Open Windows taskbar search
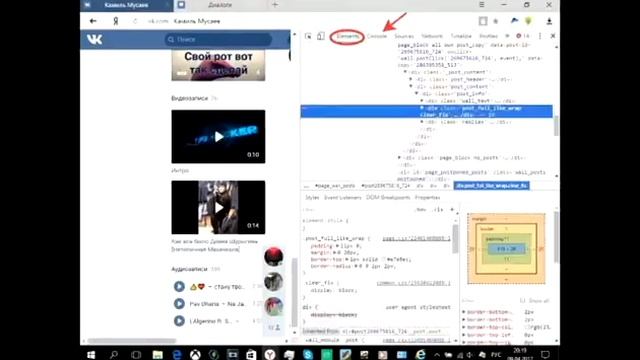 (x=114, y=354)
